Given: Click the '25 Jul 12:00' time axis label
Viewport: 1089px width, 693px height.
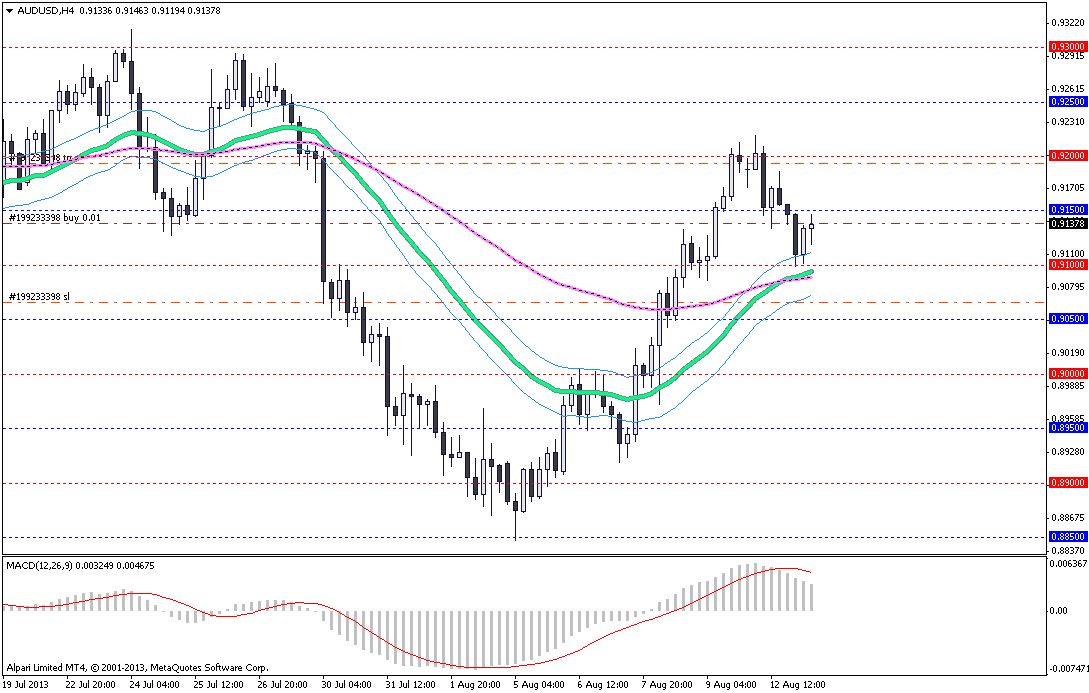Looking at the screenshot, I should coord(218,685).
